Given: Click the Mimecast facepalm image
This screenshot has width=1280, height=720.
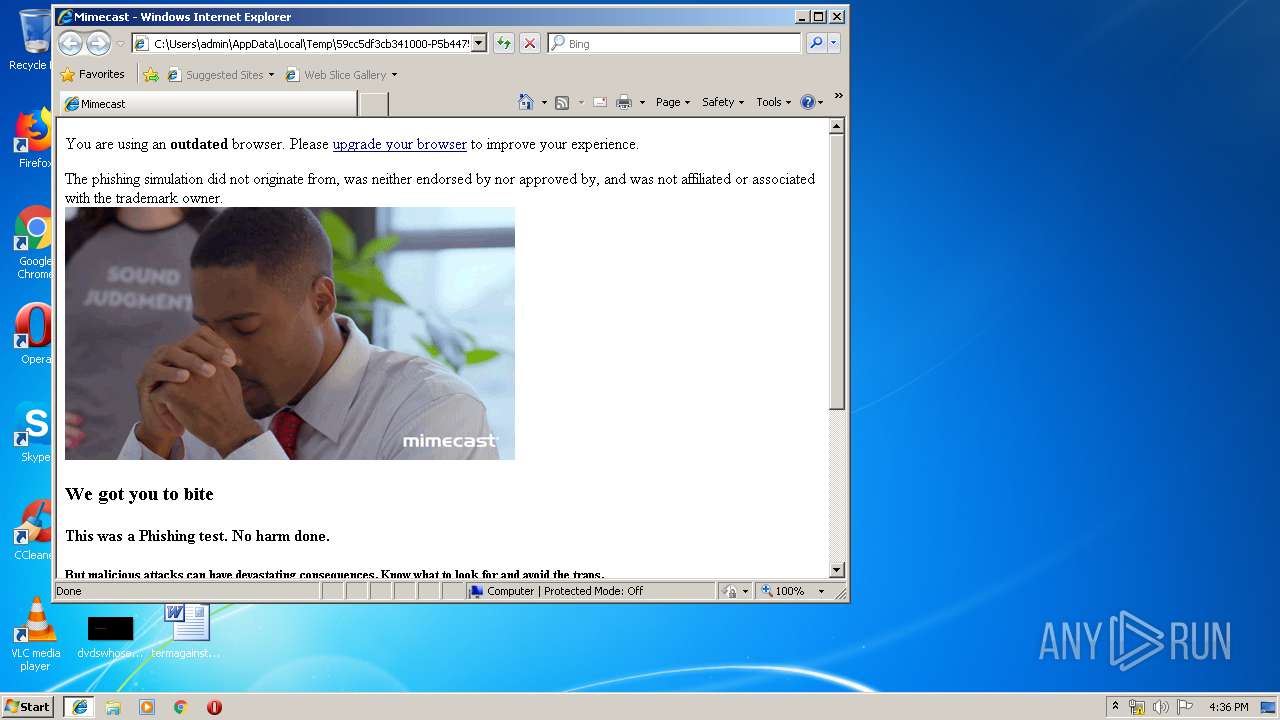Looking at the screenshot, I should 290,333.
